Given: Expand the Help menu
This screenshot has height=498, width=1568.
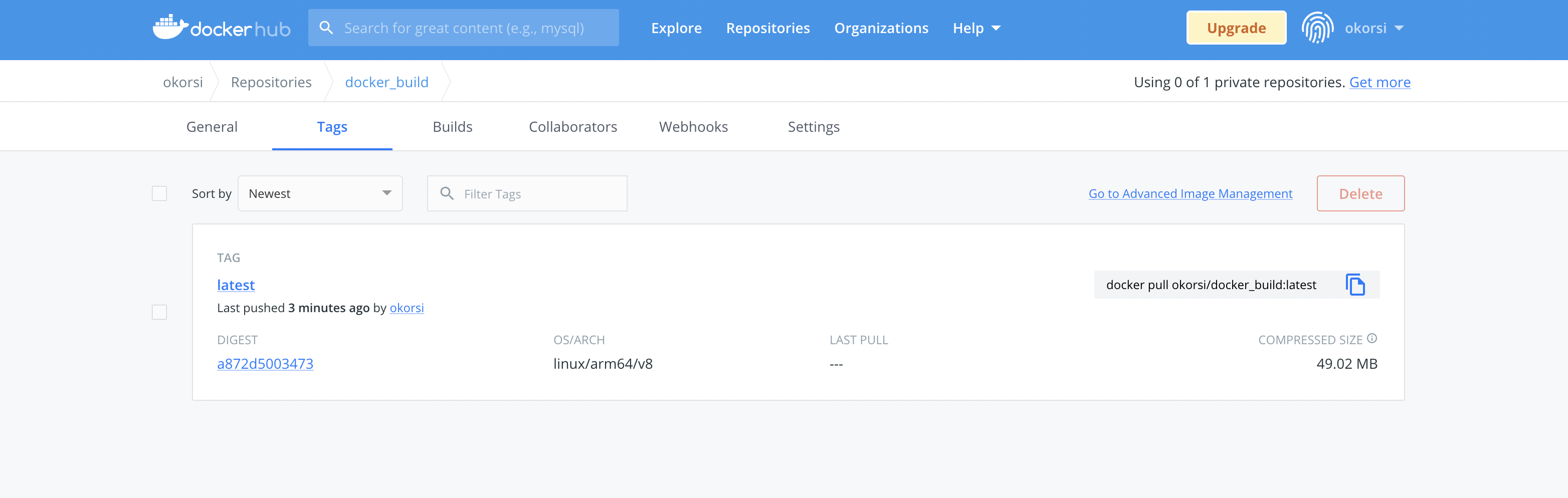Looking at the screenshot, I should pos(975,28).
